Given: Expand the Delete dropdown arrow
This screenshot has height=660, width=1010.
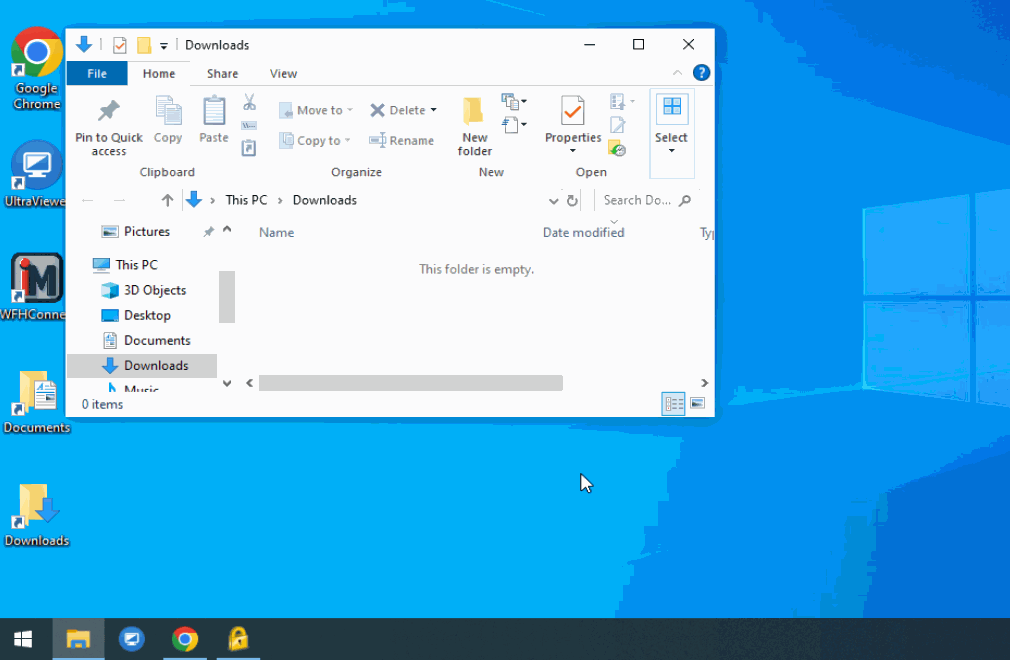Looking at the screenshot, I should coord(433,111).
